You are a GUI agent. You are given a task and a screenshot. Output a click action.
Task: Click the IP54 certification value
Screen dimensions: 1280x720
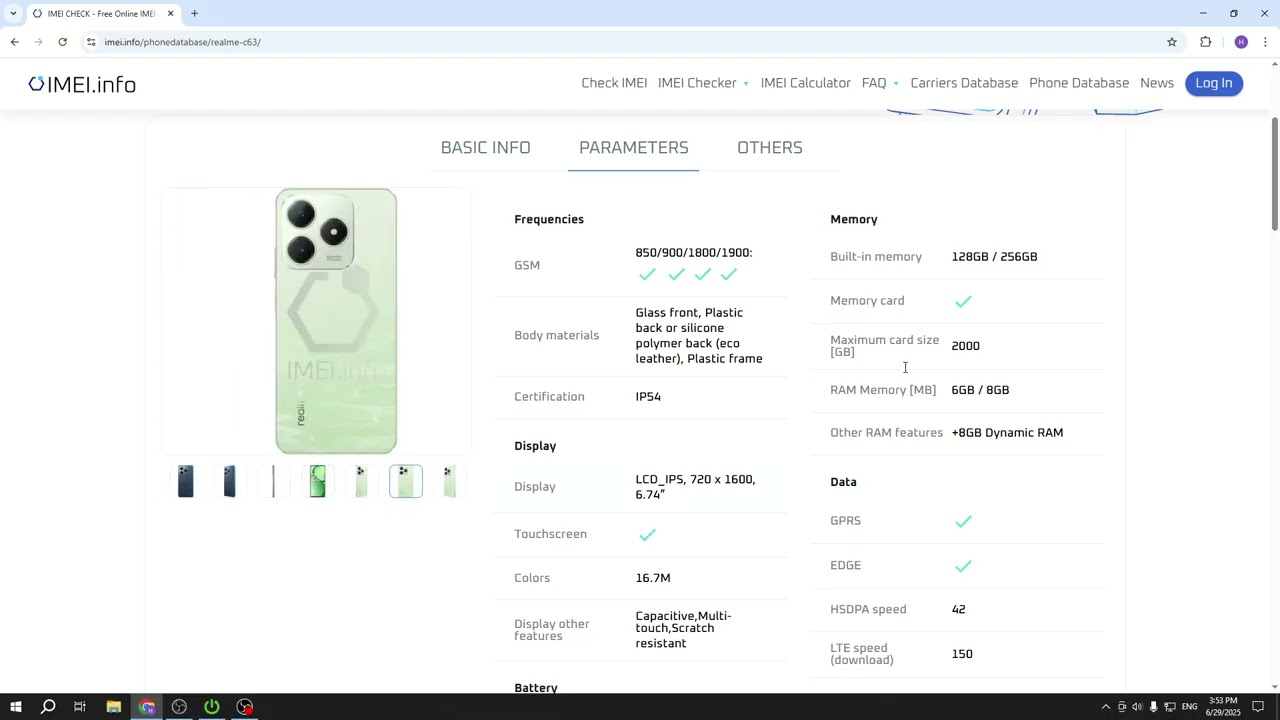tap(648, 397)
